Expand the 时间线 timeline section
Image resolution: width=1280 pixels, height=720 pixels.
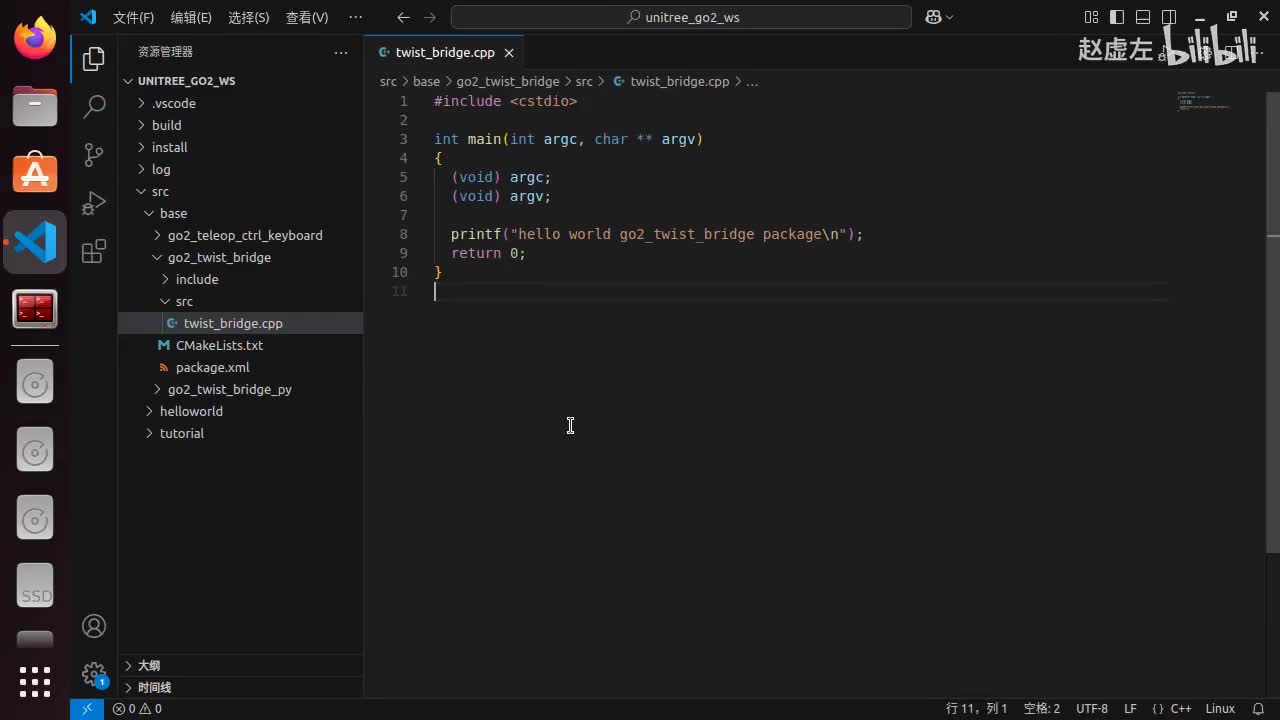(x=240, y=687)
